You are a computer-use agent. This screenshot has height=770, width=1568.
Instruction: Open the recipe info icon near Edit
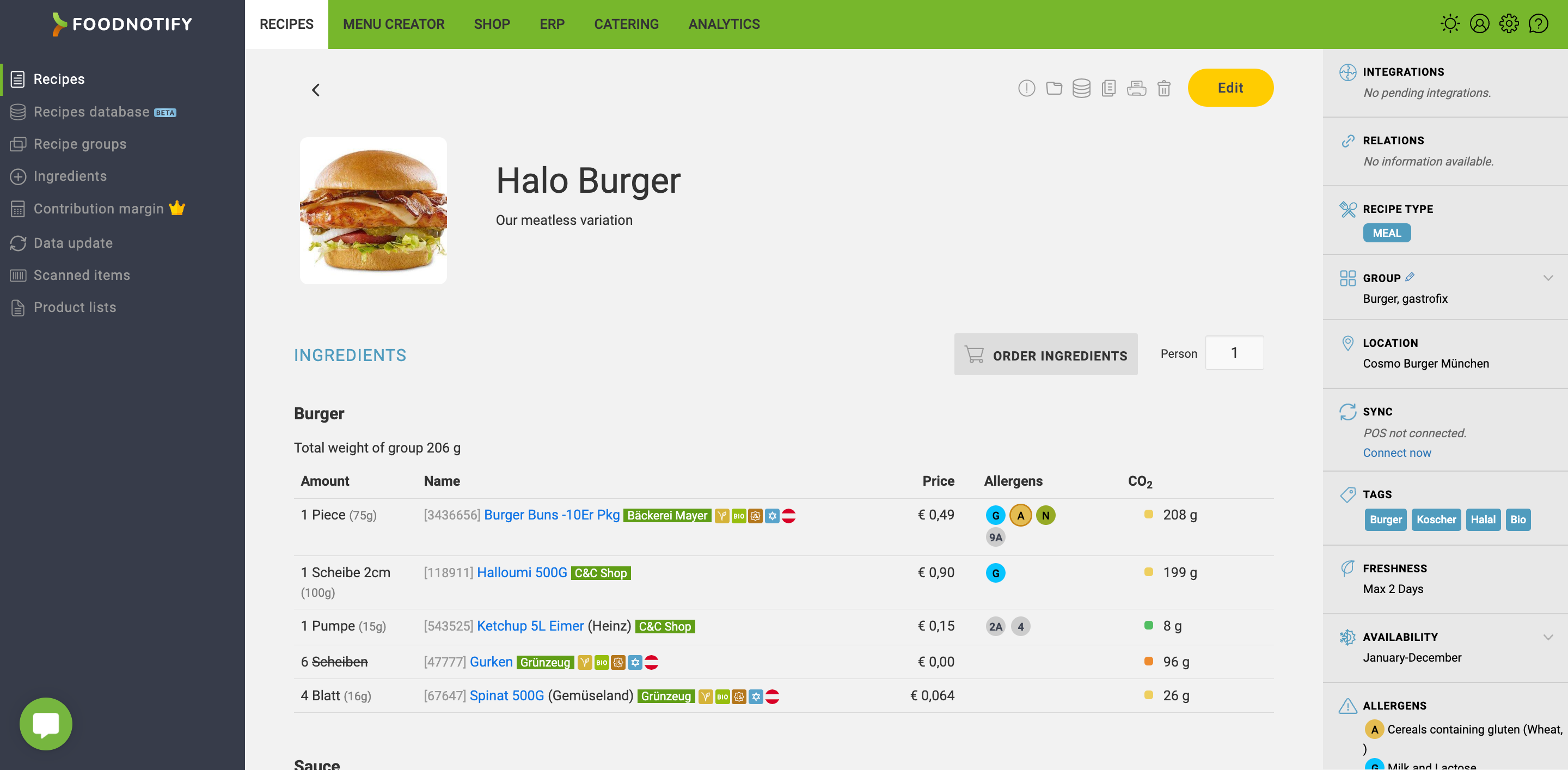coord(1026,88)
